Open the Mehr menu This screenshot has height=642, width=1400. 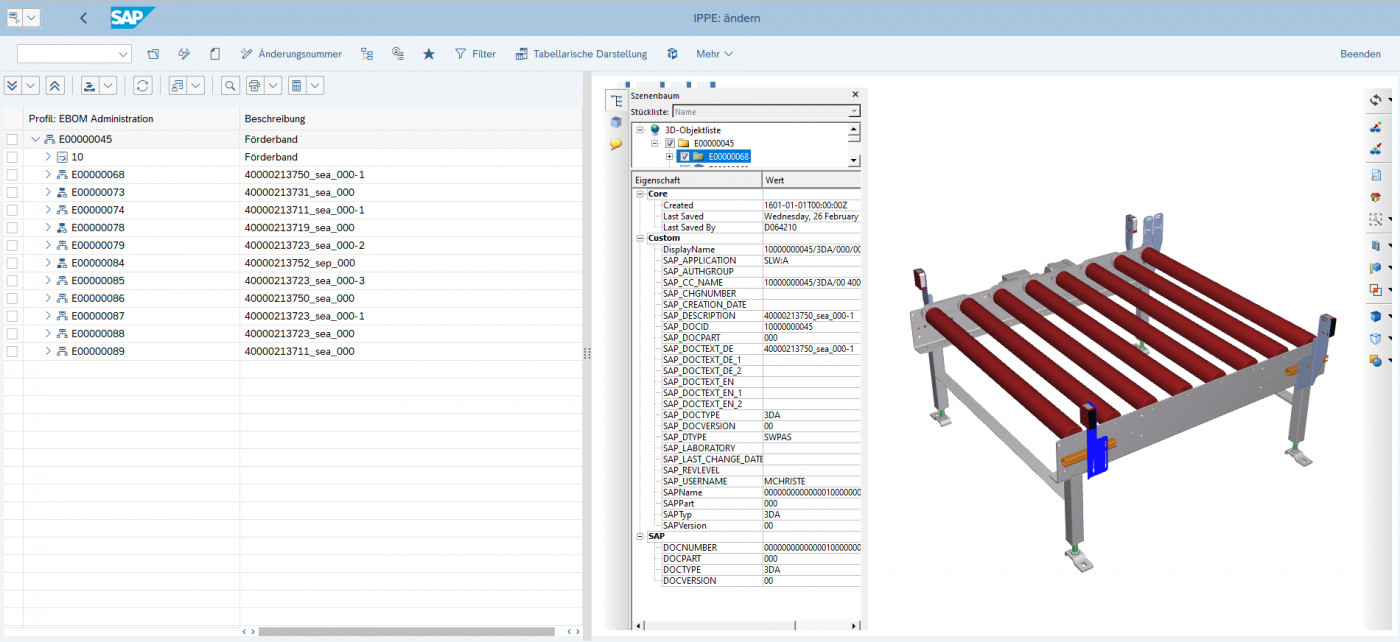[714, 54]
